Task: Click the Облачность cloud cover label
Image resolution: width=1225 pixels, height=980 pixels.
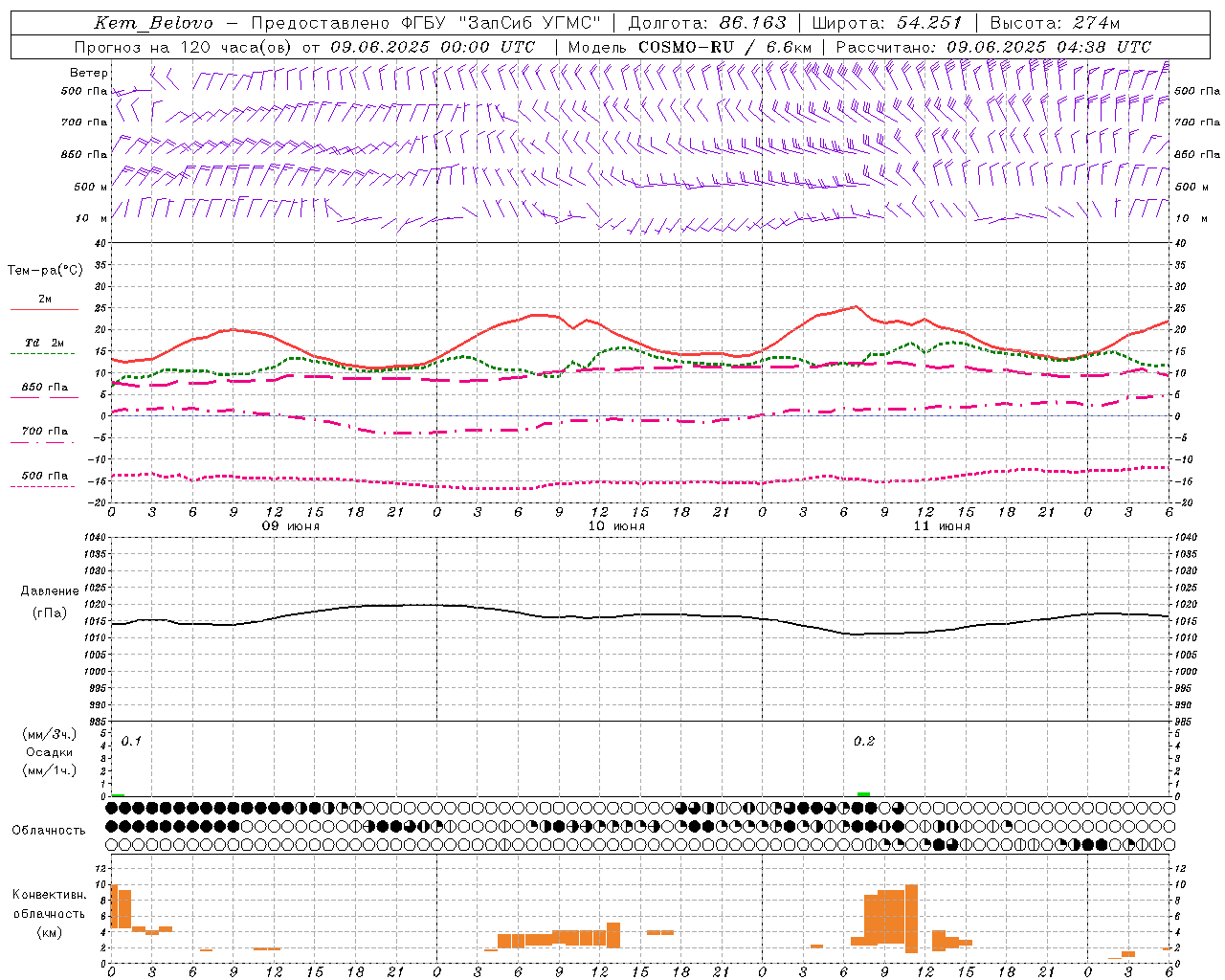Action: (x=49, y=830)
